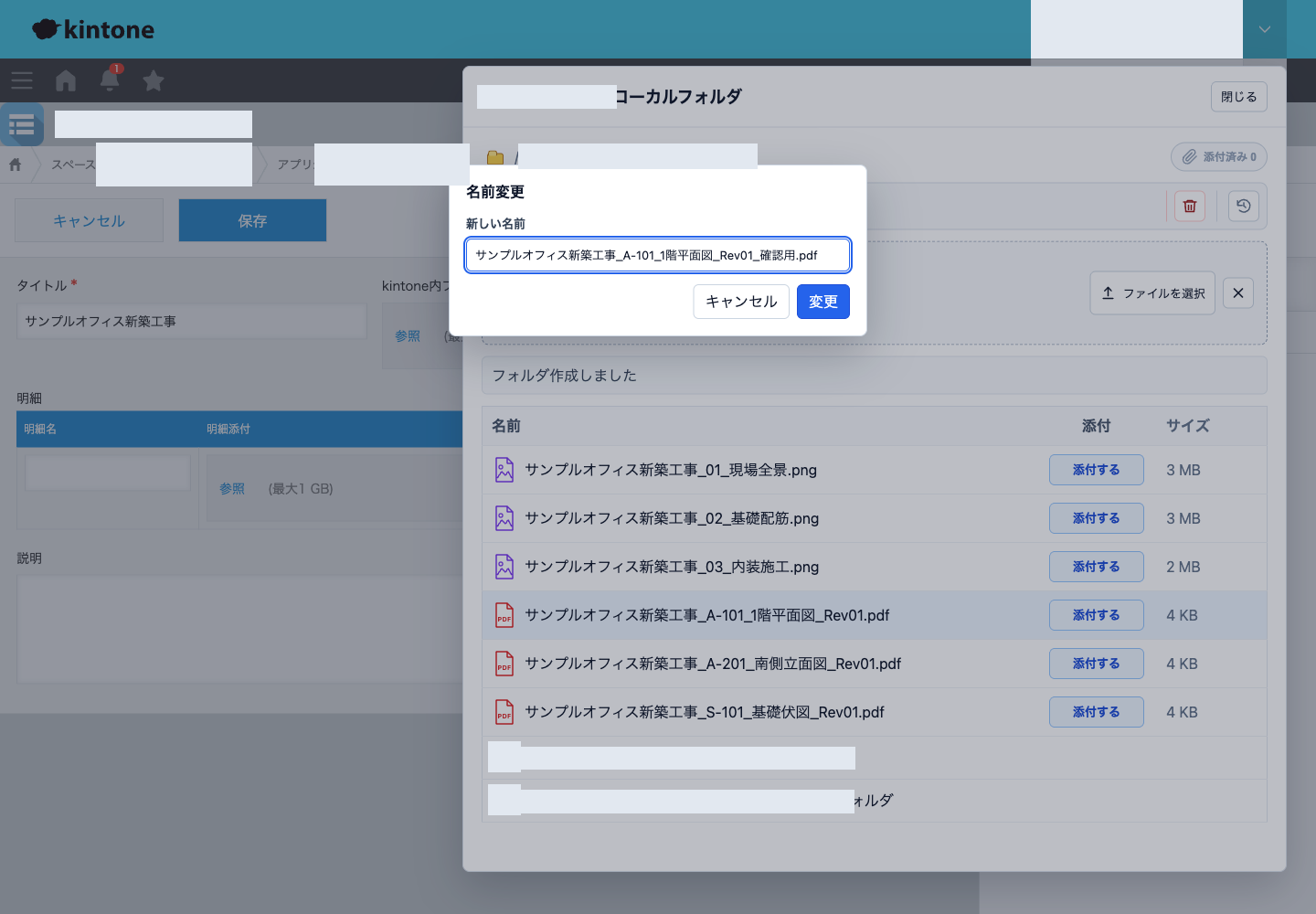
Task: Attach S-101_基礎伏図_Rev01.pdf with 添付する
Action: [x=1097, y=712]
